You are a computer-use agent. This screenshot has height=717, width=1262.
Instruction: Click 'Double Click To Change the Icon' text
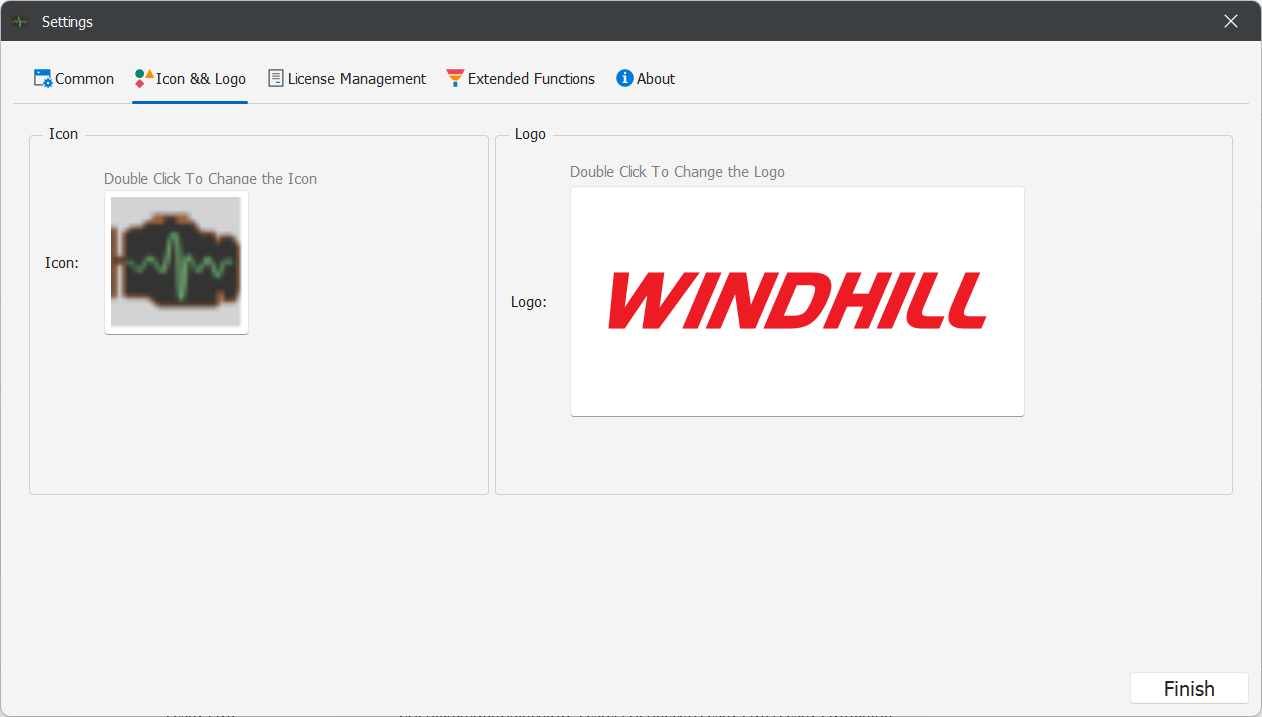point(210,179)
